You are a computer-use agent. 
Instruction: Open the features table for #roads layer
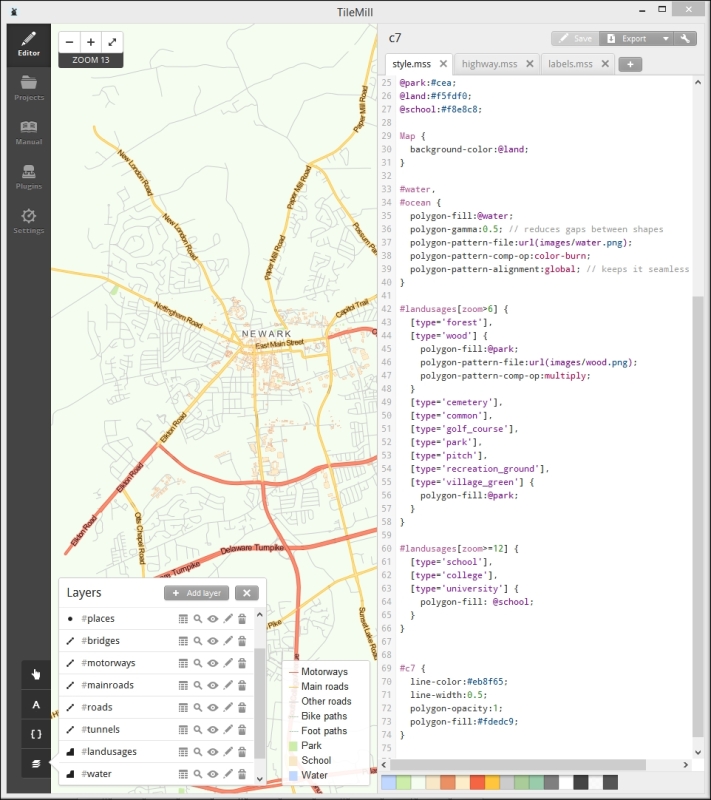pyautogui.click(x=183, y=707)
